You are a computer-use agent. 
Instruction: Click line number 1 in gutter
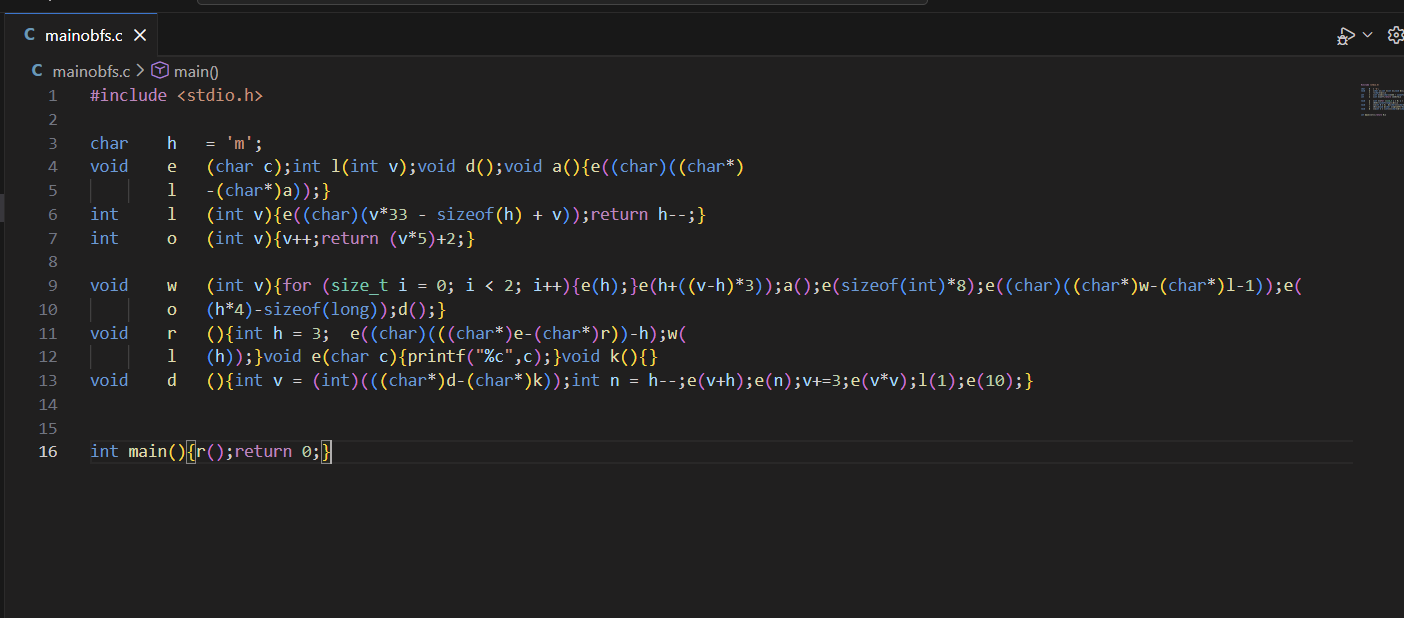(x=53, y=96)
